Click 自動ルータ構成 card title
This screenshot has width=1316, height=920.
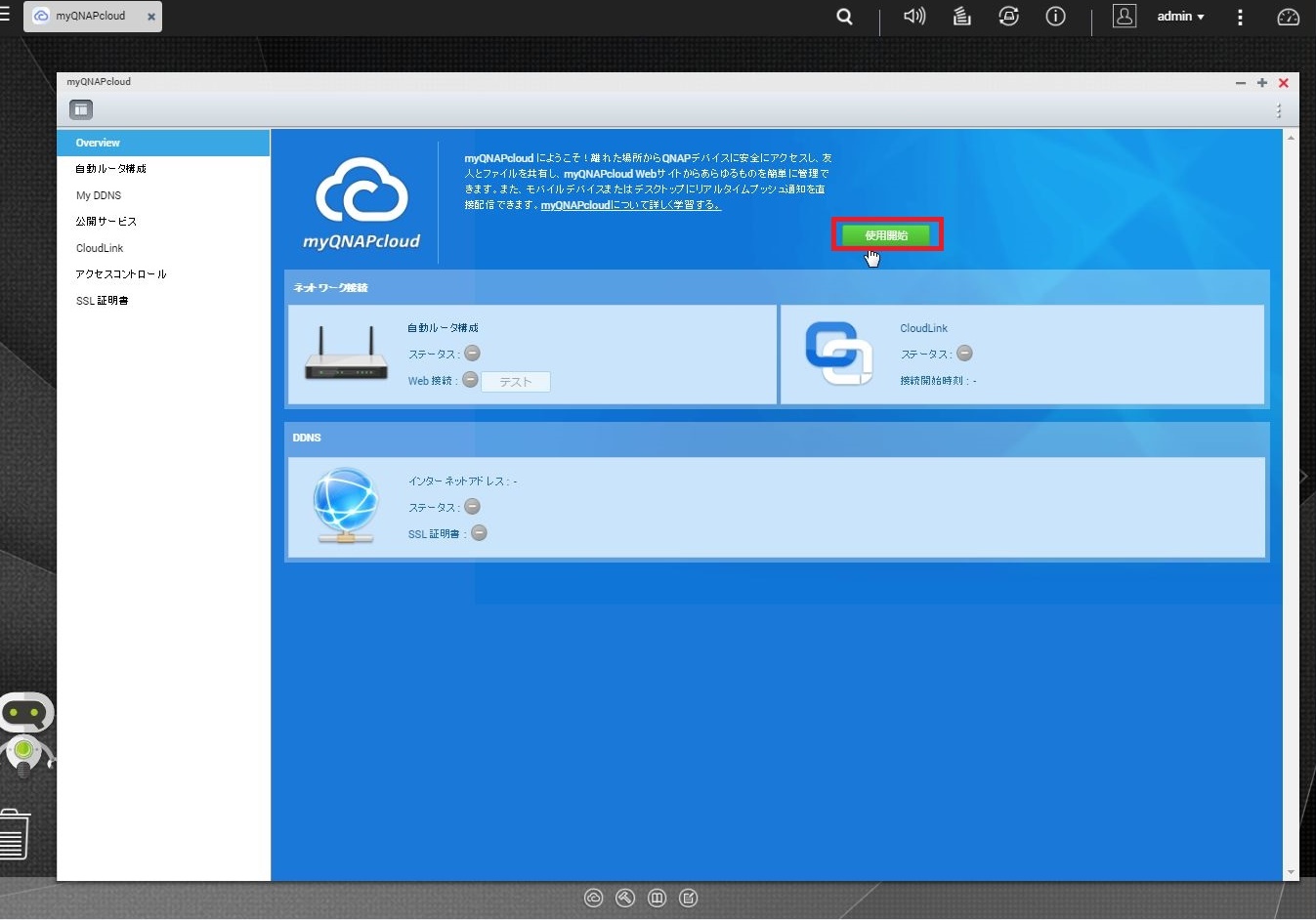point(443,328)
